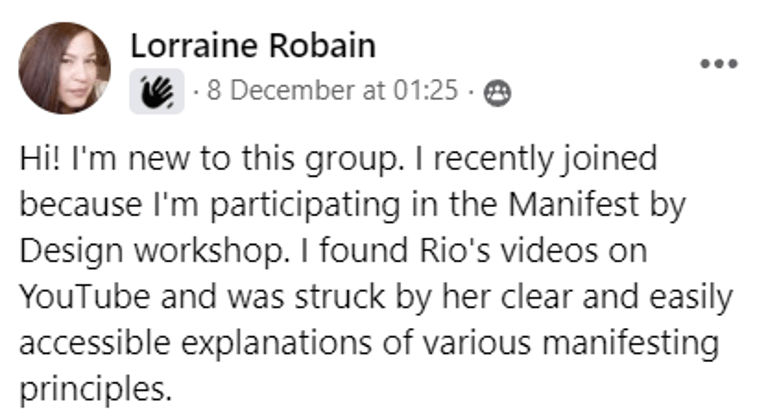The width and height of the screenshot is (768, 417).
Task: Open Lorraine Robain's profile name link
Action: (x=253, y=46)
